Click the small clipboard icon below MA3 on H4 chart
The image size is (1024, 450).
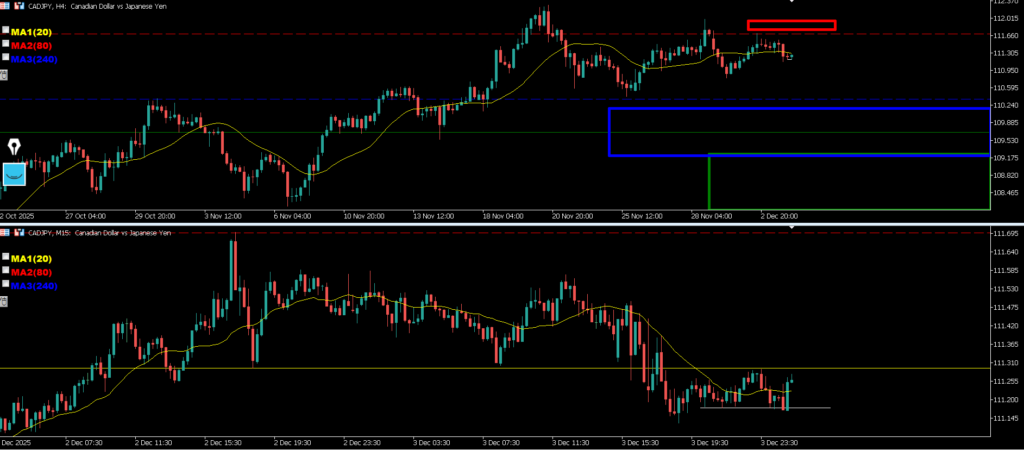4,75
